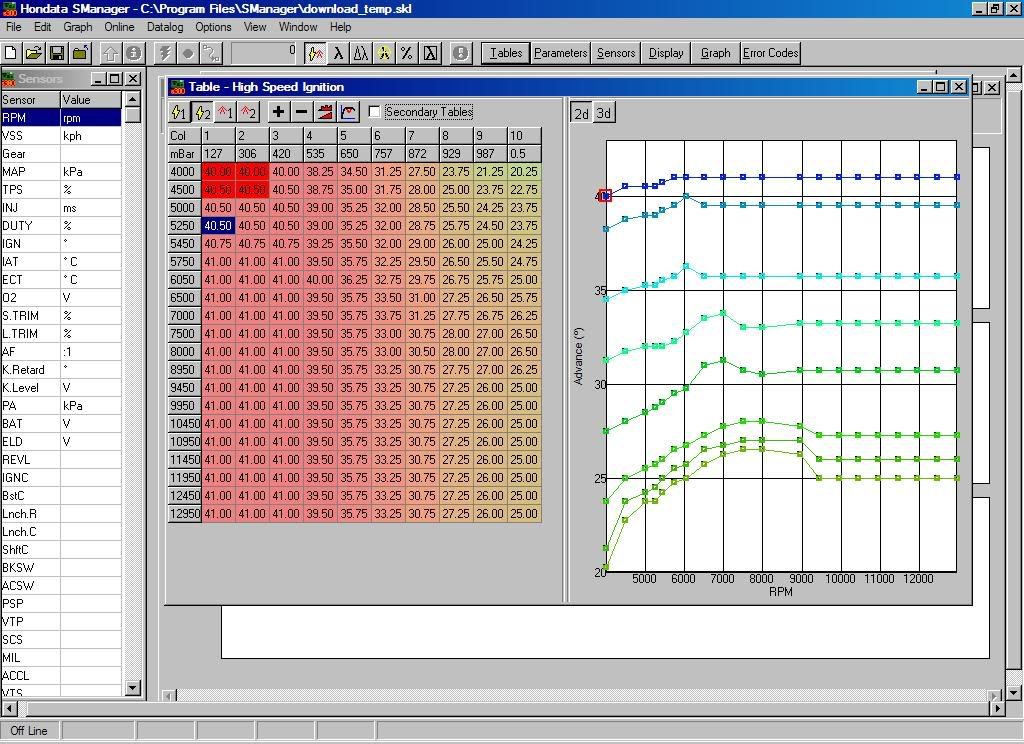Viewport: 1024px width, 744px height.
Task: Select the lambda icon in the main toolbar
Action: click(x=339, y=53)
